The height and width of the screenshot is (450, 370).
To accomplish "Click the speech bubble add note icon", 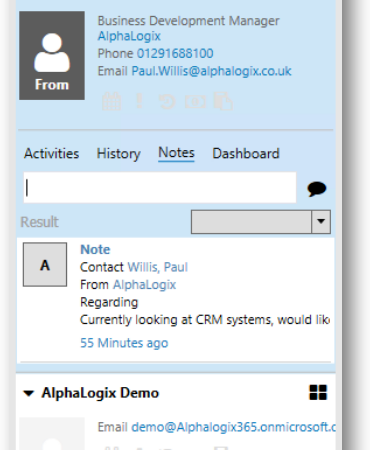I will click(317, 189).
